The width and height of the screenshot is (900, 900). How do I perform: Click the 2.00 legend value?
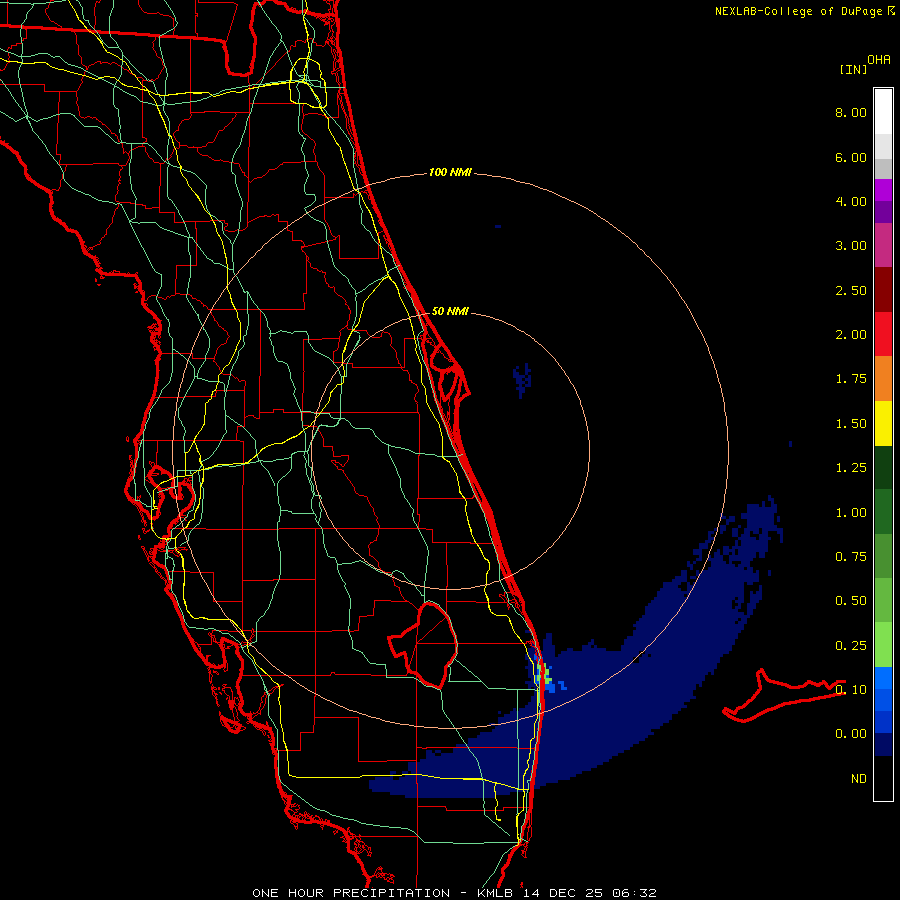pyautogui.click(x=851, y=335)
